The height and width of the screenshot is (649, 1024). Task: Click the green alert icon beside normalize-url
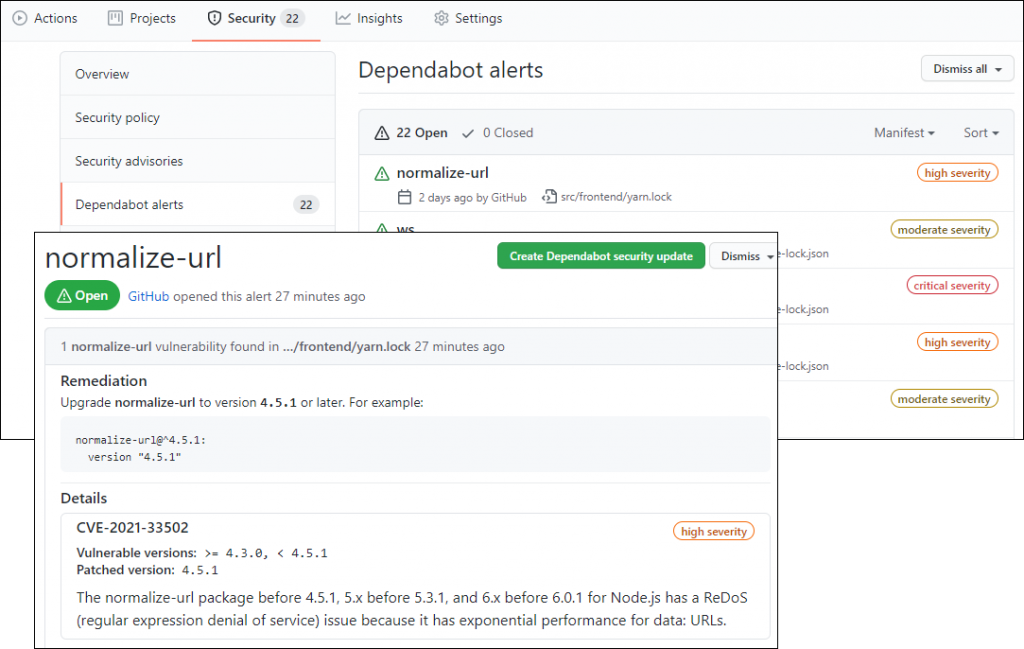click(x=381, y=172)
